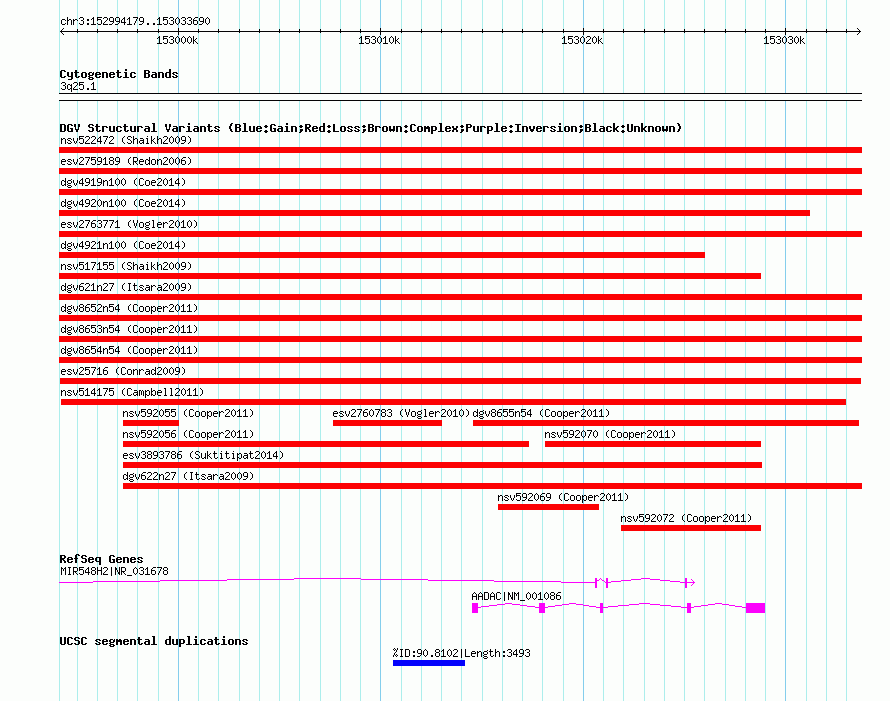Click the dgv4919n100 (Coe2014) label

[123, 182]
